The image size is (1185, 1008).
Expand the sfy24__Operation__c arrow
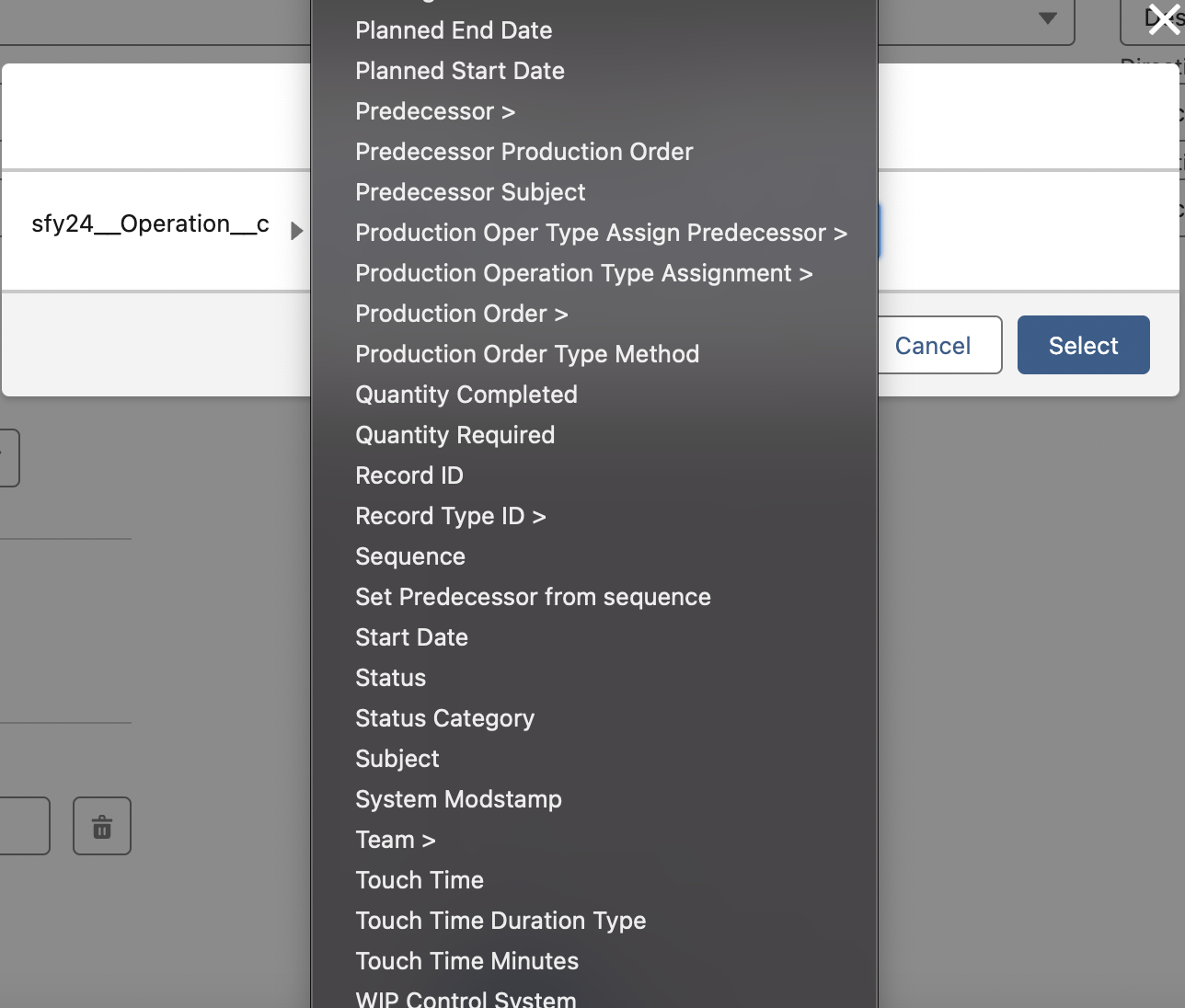pos(296,231)
